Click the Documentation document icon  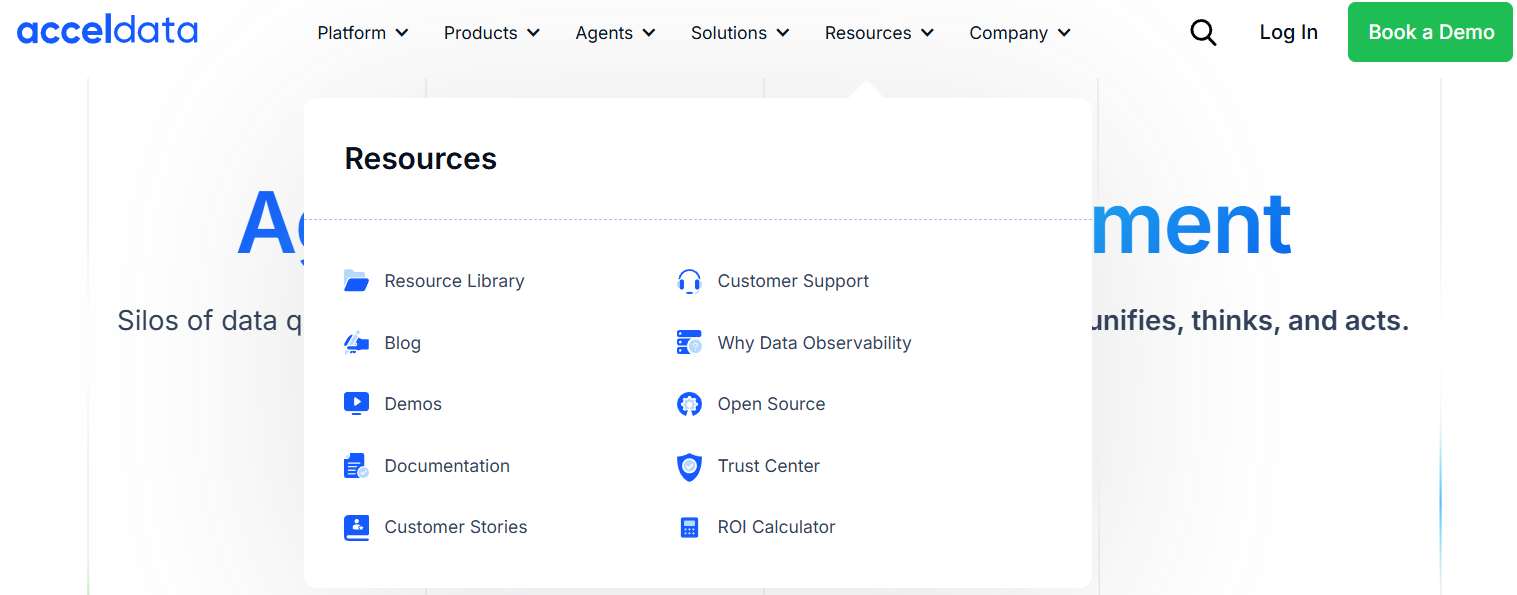pyautogui.click(x=357, y=465)
